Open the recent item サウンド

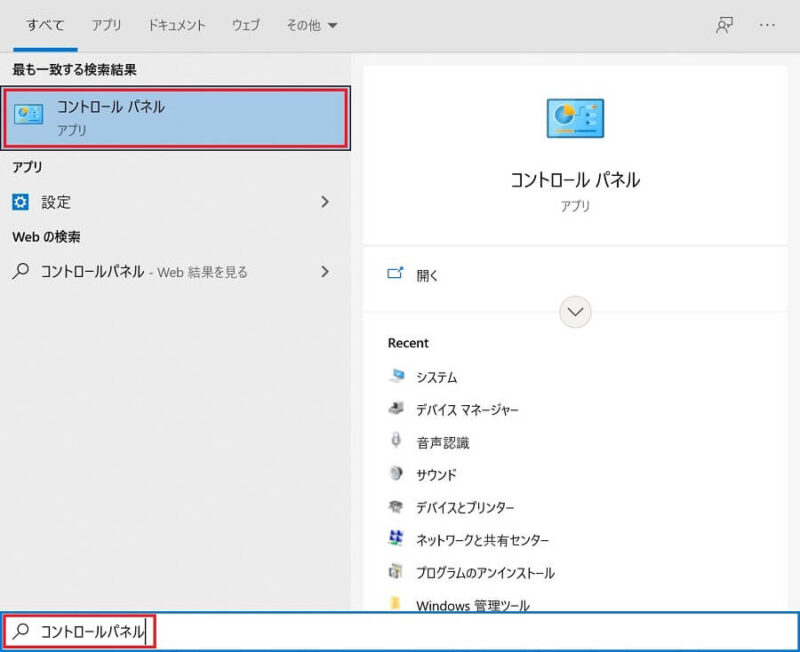436,475
